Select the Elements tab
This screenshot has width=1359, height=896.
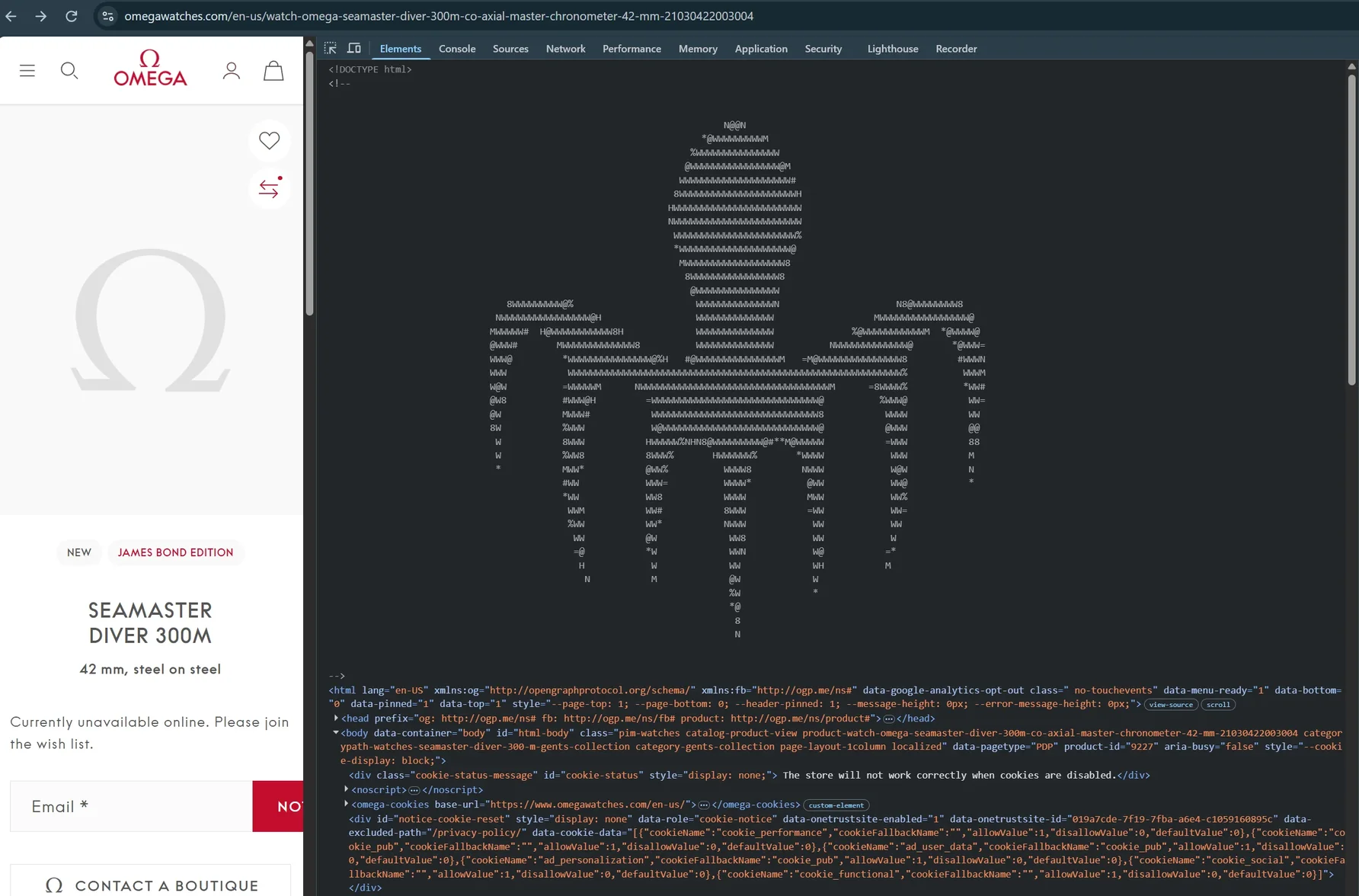tap(400, 49)
